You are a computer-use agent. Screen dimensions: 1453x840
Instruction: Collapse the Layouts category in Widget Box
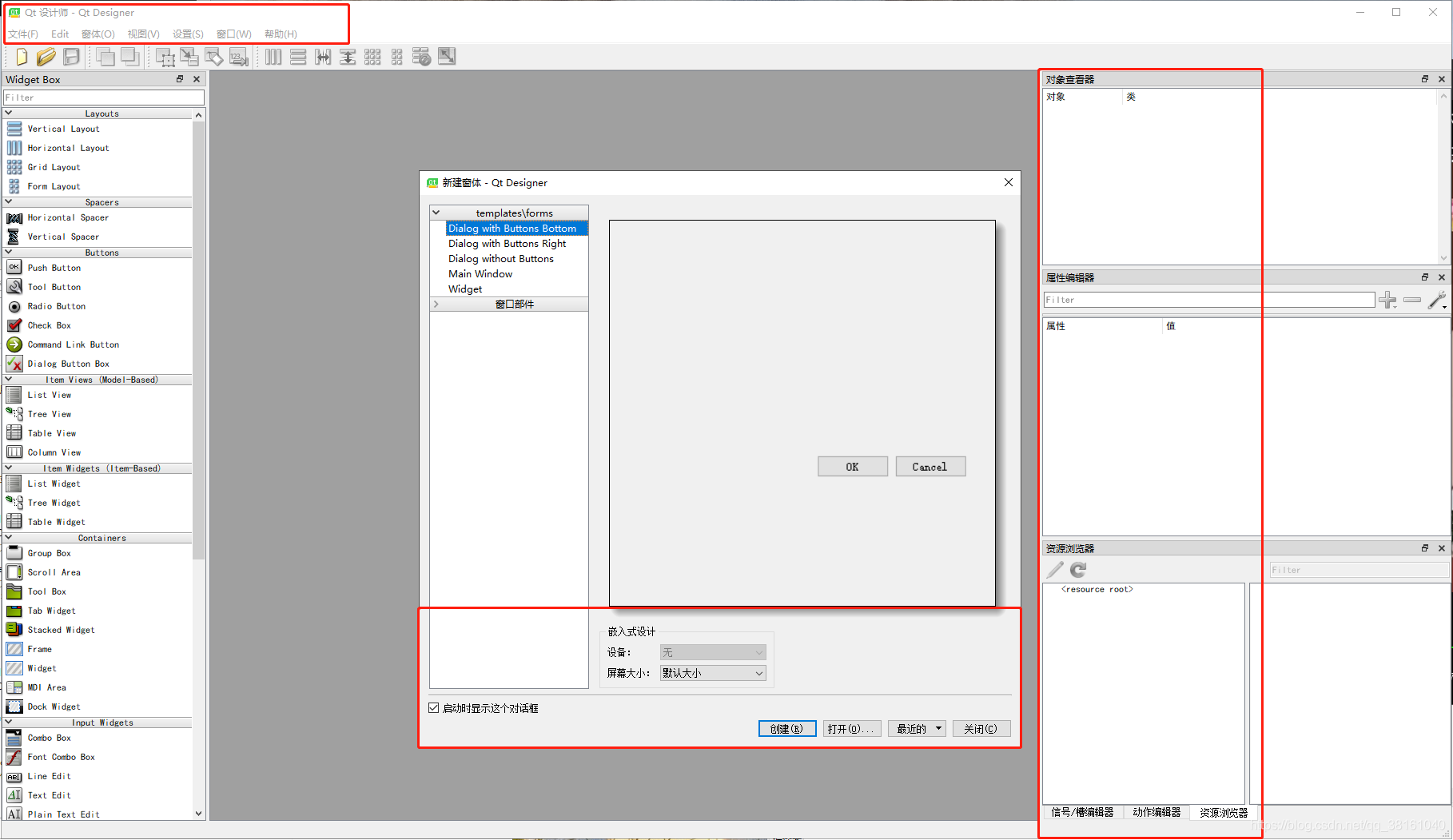[x=9, y=113]
